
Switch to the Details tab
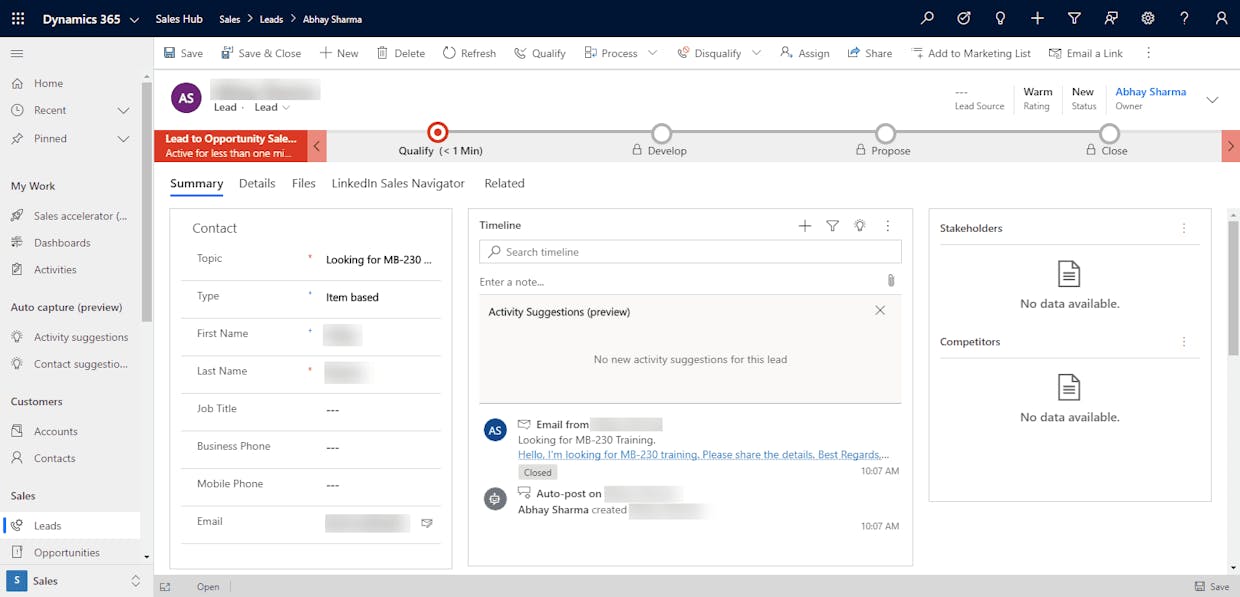pos(257,183)
